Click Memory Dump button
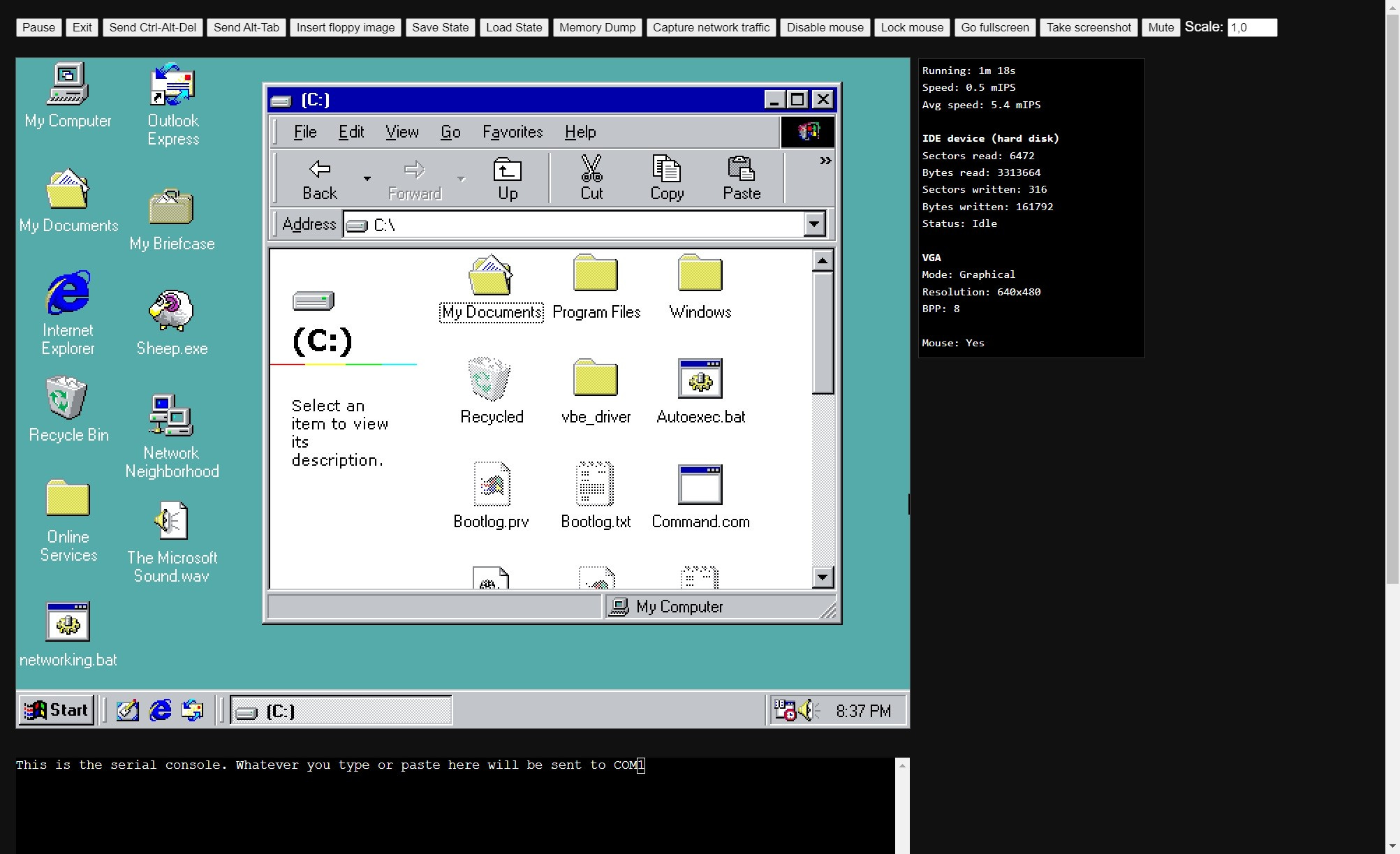The image size is (1400, 854). [x=597, y=27]
